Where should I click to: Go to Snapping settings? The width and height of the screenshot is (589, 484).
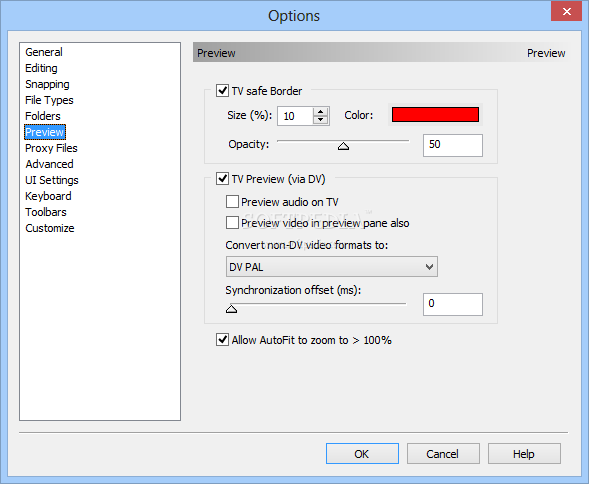click(47, 84)
